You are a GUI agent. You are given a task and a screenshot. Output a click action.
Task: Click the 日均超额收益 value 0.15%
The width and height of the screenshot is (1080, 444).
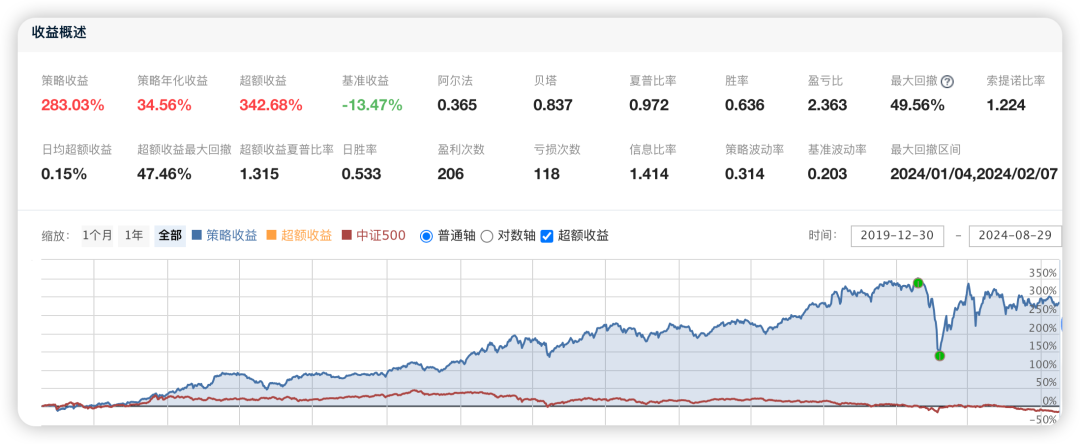[x=64, y=174]
